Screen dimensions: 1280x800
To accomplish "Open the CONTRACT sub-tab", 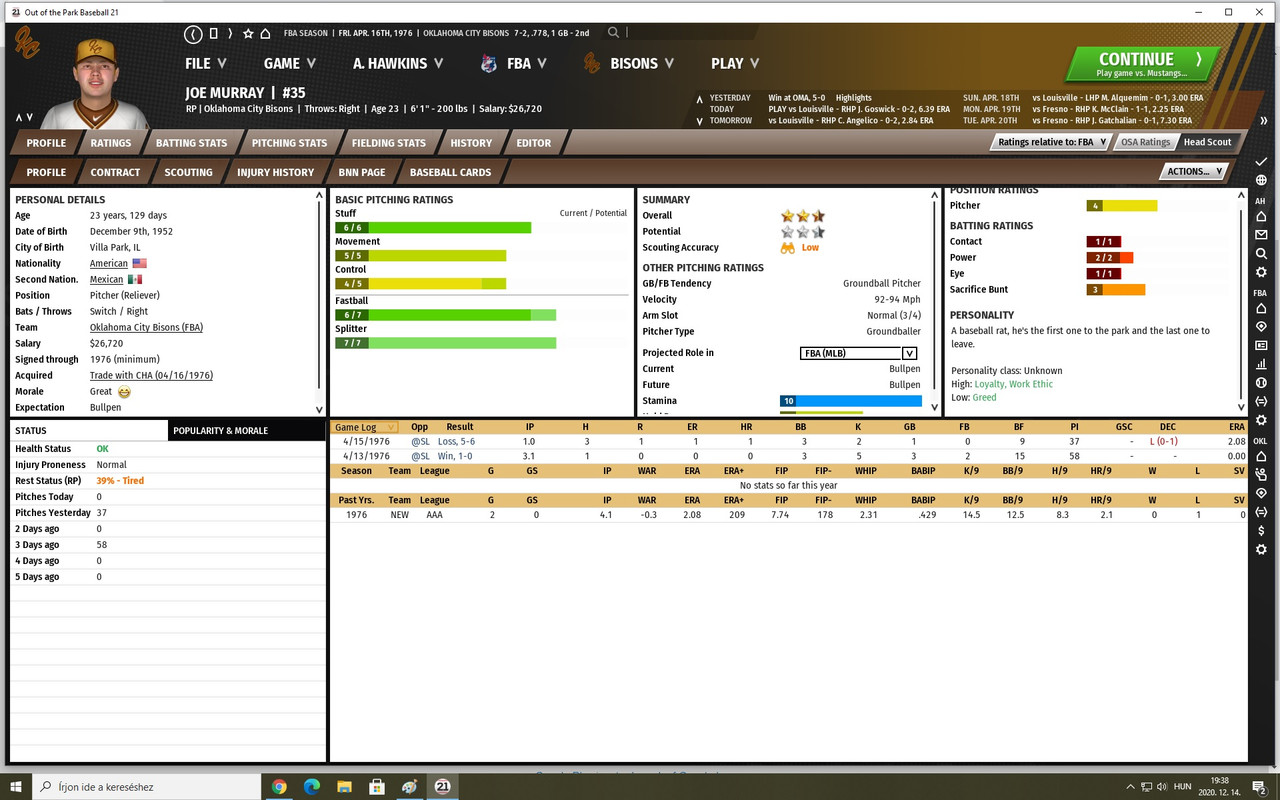I will 115,172.
